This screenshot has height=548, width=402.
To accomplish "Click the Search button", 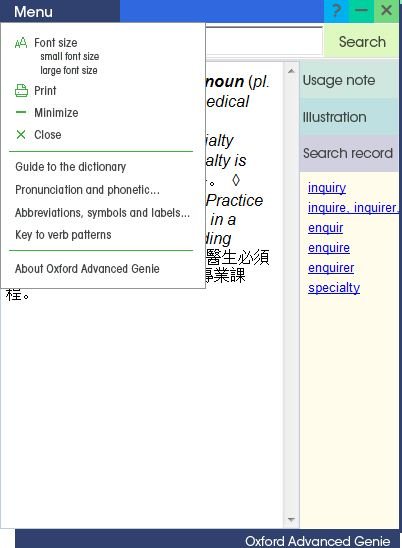I will 362,42.
